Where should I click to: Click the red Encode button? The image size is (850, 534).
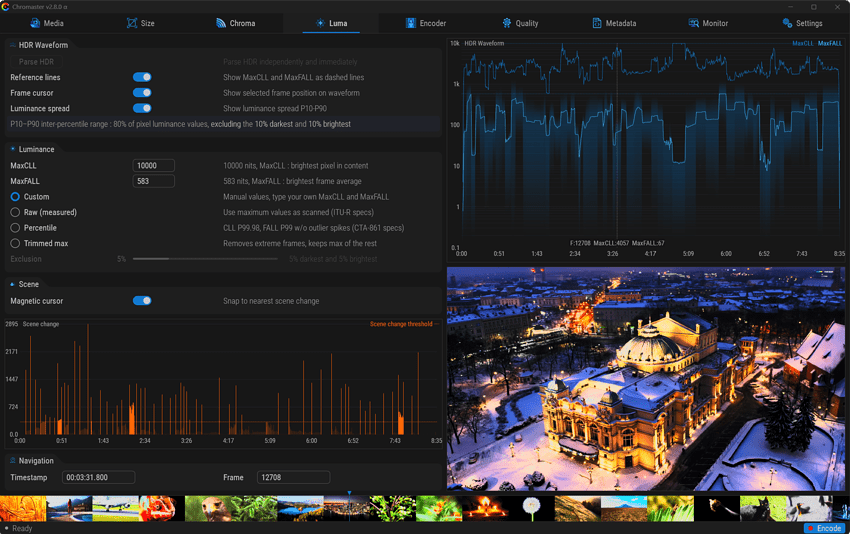(824, 528)
